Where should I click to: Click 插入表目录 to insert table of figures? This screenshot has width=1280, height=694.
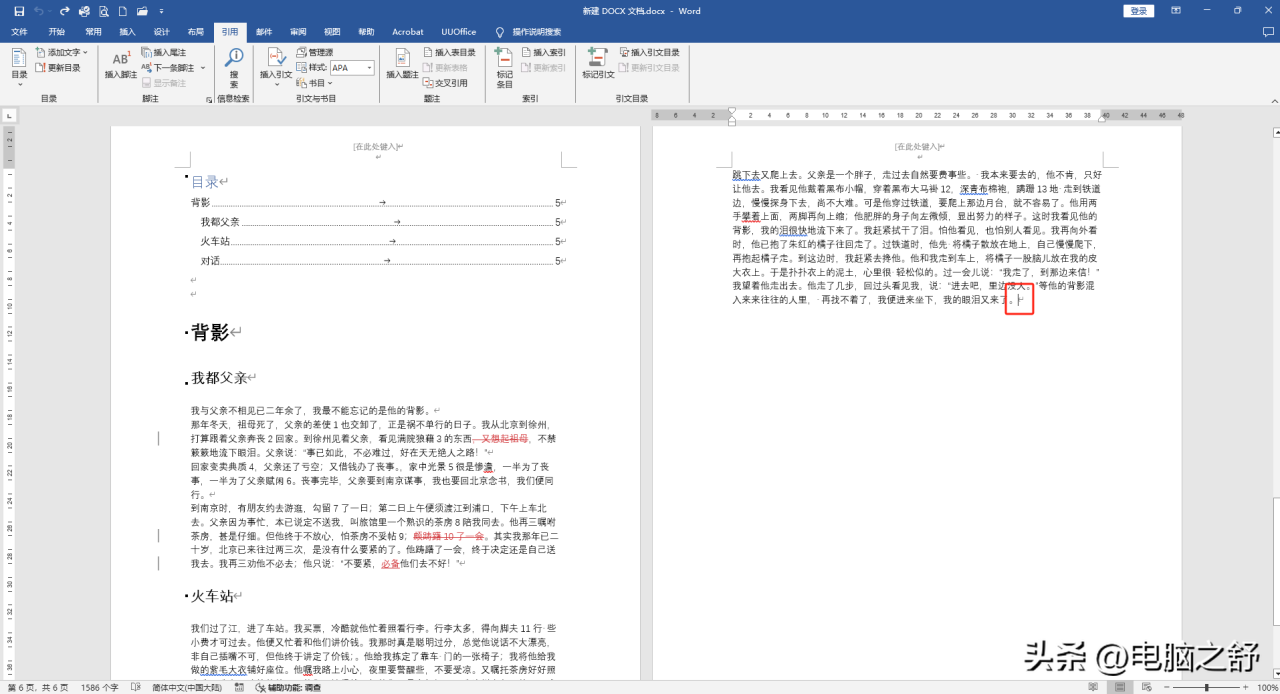[x=449, y=52]
